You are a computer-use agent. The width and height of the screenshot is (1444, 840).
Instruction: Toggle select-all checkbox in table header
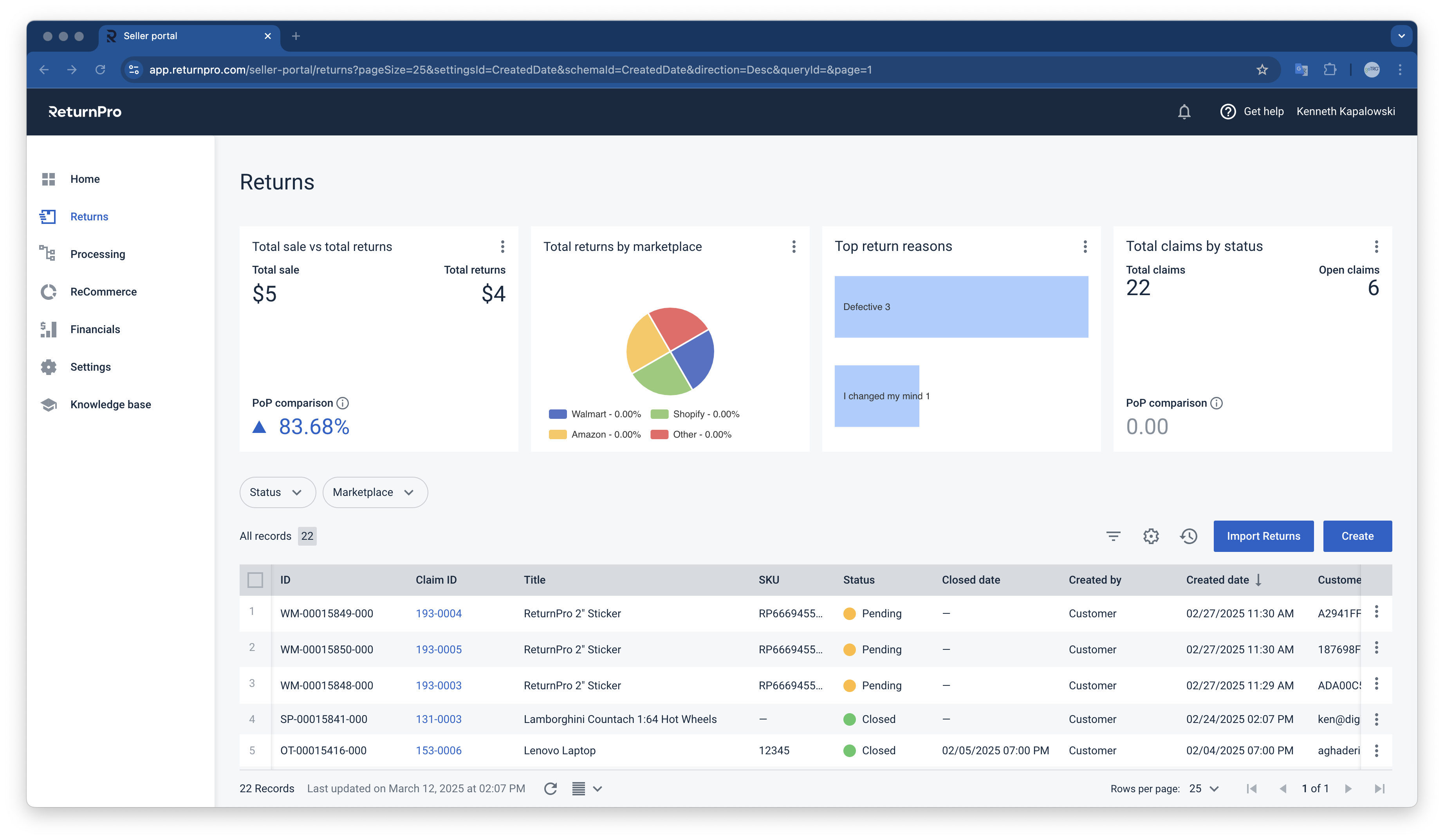[x=255, y=580]
